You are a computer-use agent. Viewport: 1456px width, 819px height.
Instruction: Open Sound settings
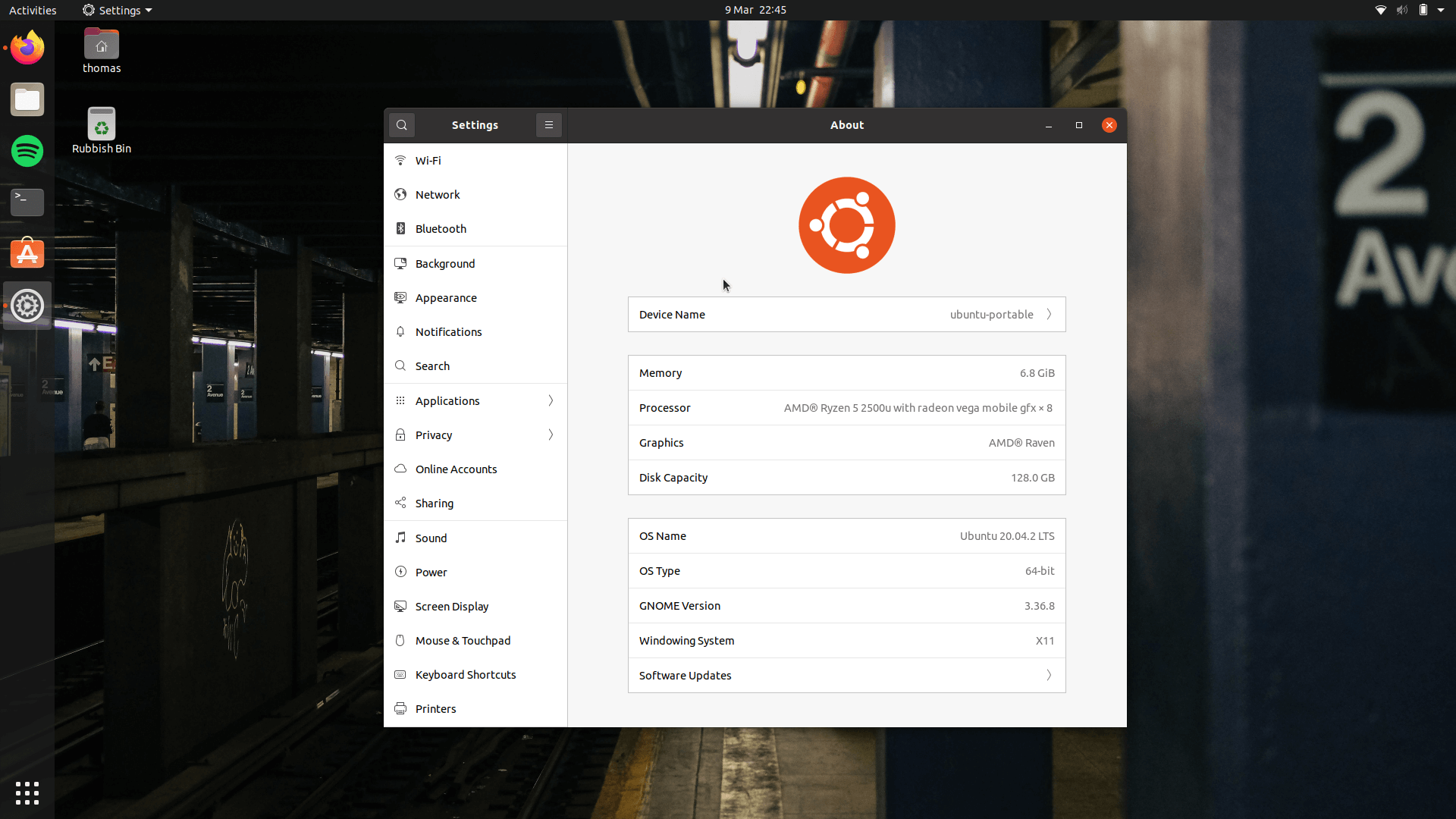[431, 538]
